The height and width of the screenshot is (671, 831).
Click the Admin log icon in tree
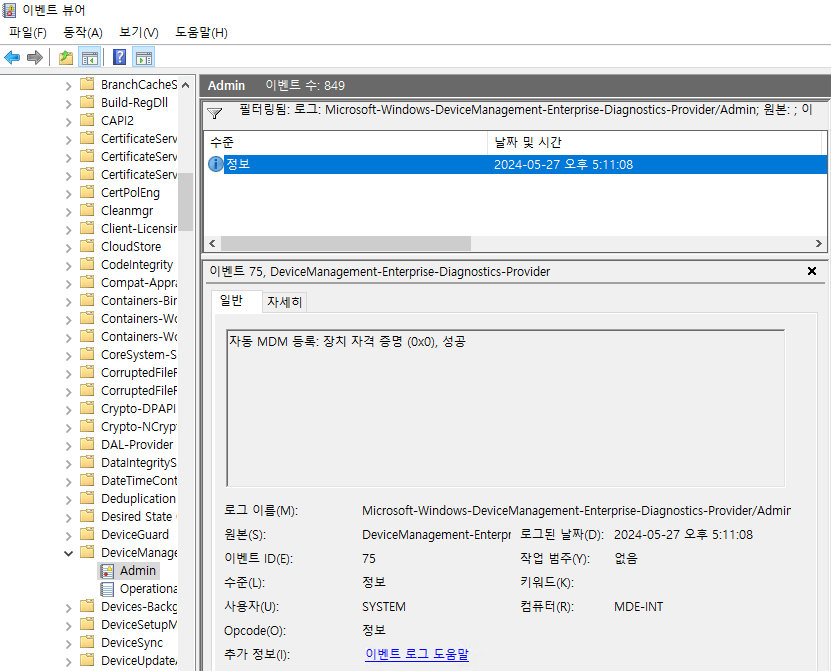(x=107, y=571)
